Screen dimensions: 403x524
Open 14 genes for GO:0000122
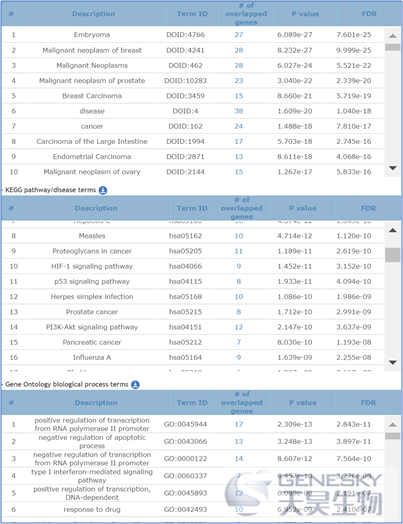tap(239, 459)
